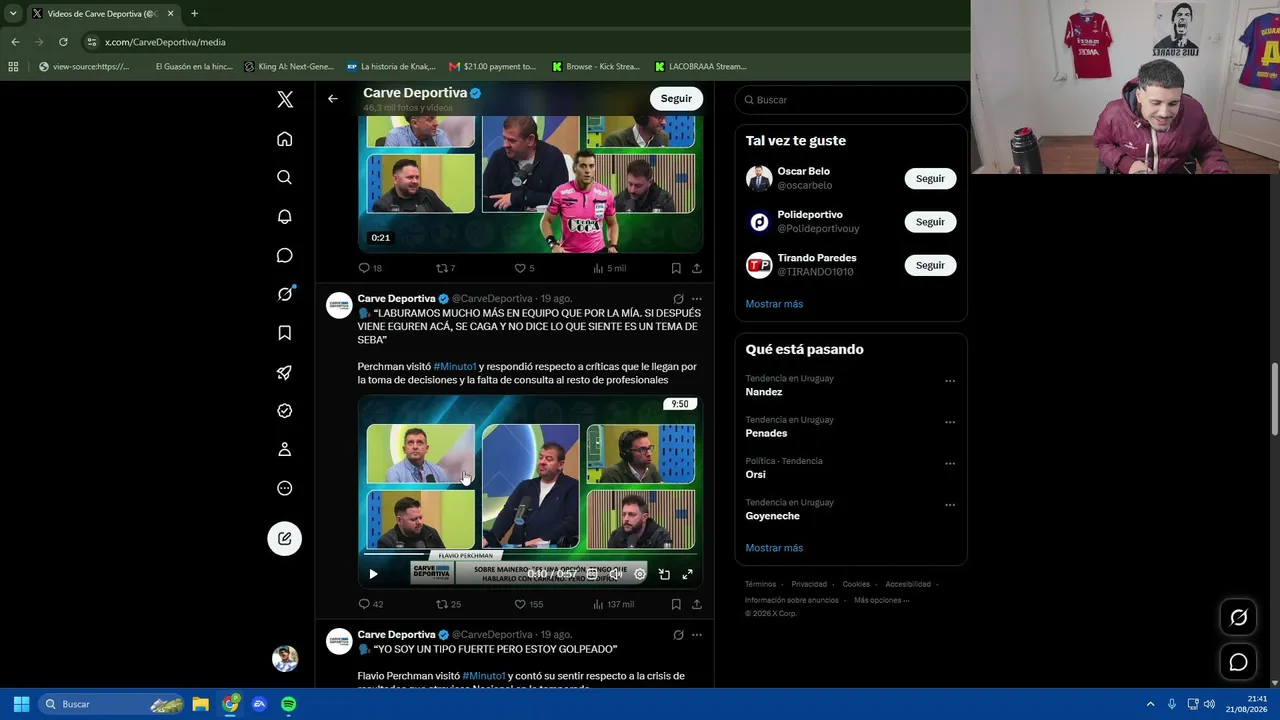Image resolution: width=1280 pixels, height=720 pixels.
Task: Seek along the video progress bar
Action: [530, 554]
